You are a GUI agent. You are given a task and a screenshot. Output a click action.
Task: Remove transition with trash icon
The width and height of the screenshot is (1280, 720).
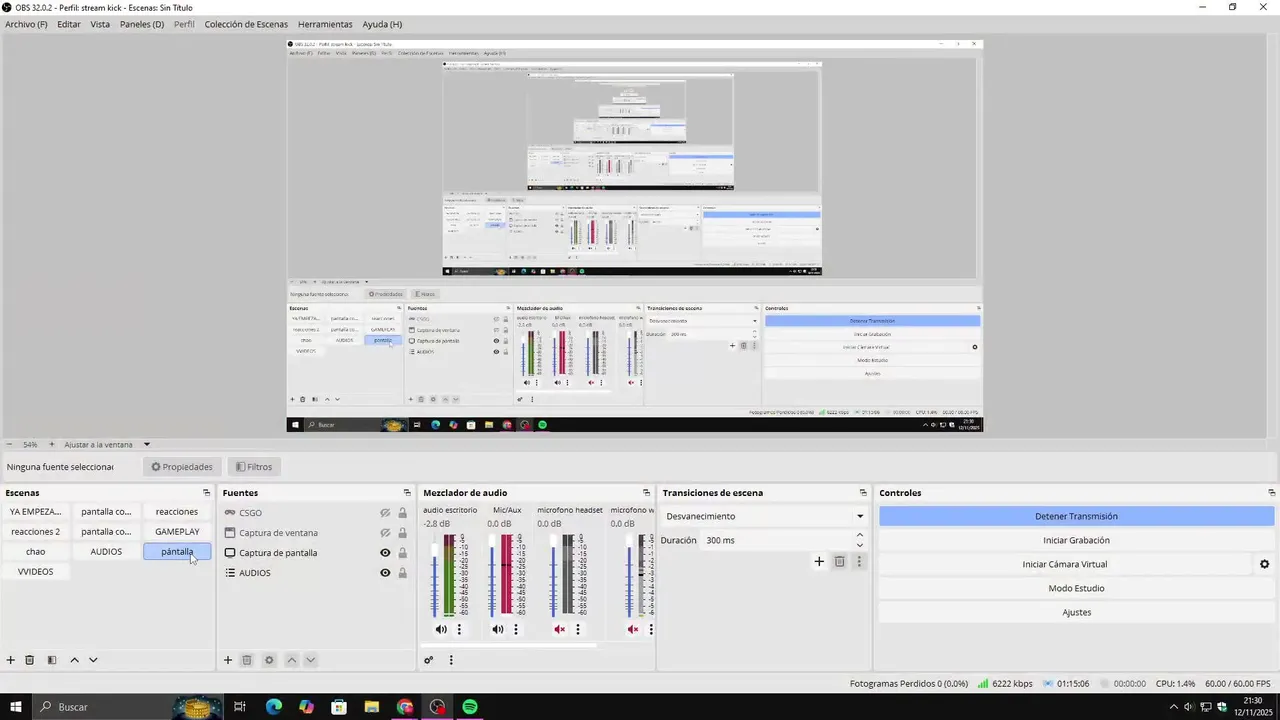[840, 562]
